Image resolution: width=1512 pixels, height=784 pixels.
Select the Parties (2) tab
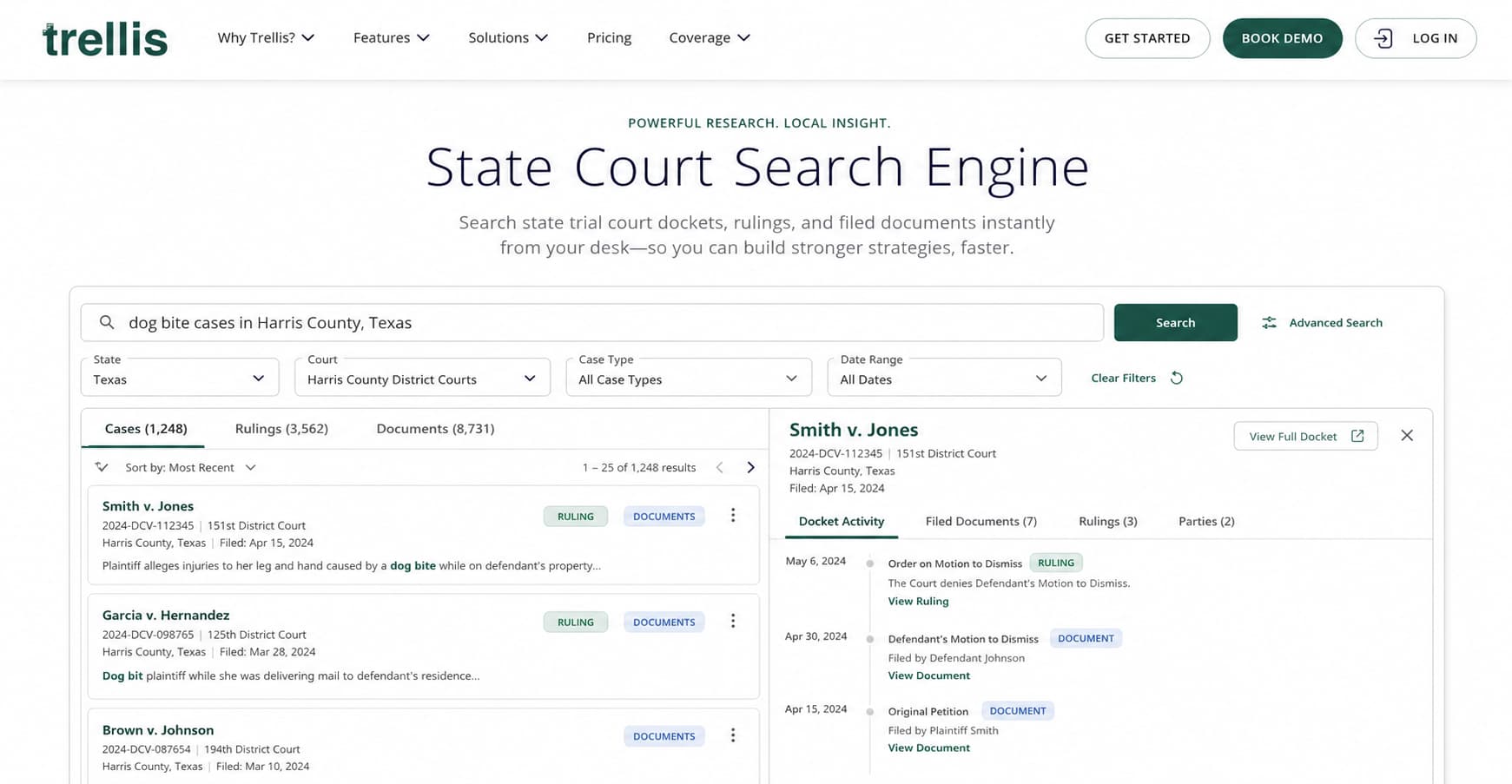coord(1206,521)
